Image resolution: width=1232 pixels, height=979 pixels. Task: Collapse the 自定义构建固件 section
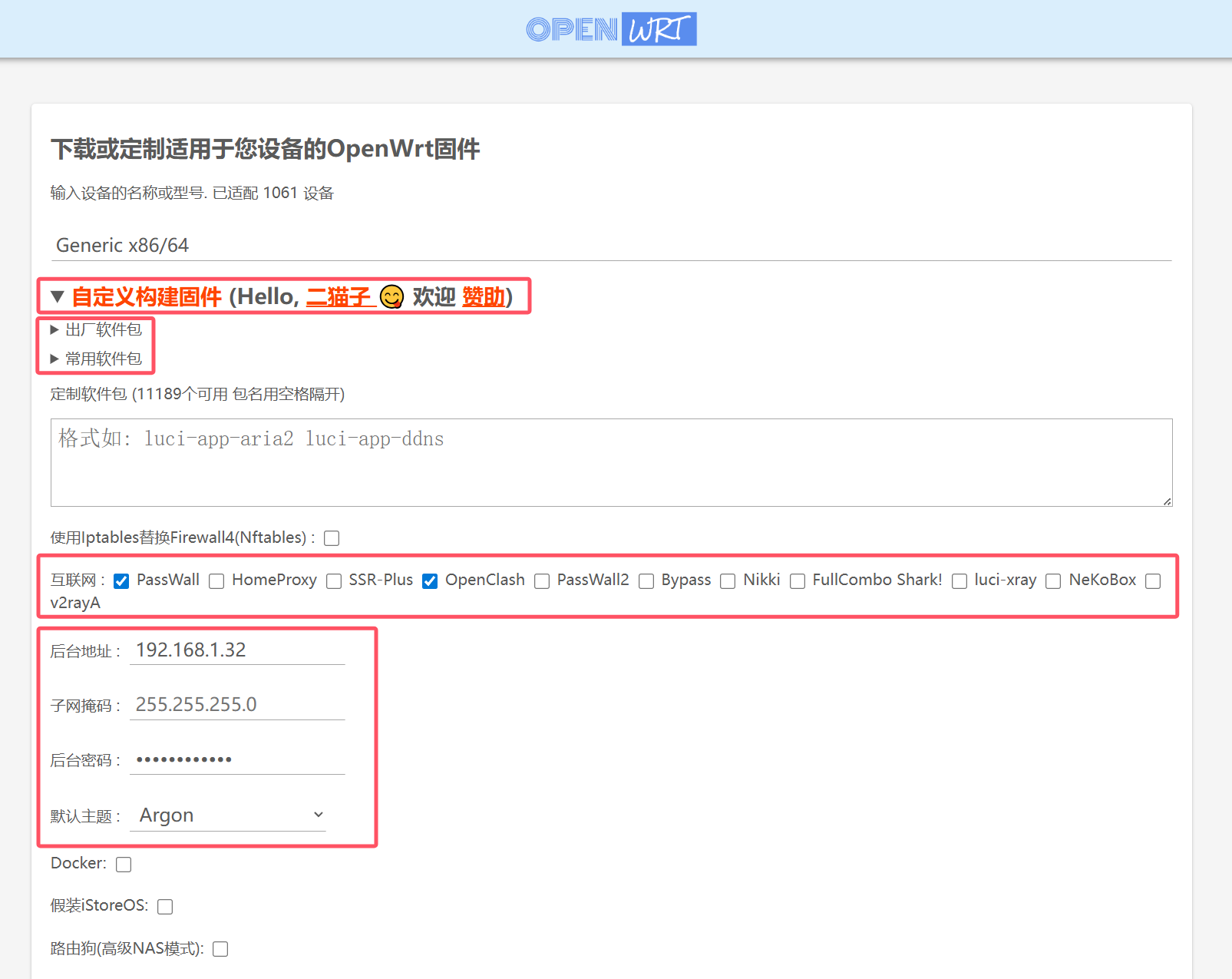(x=145, y=297)
